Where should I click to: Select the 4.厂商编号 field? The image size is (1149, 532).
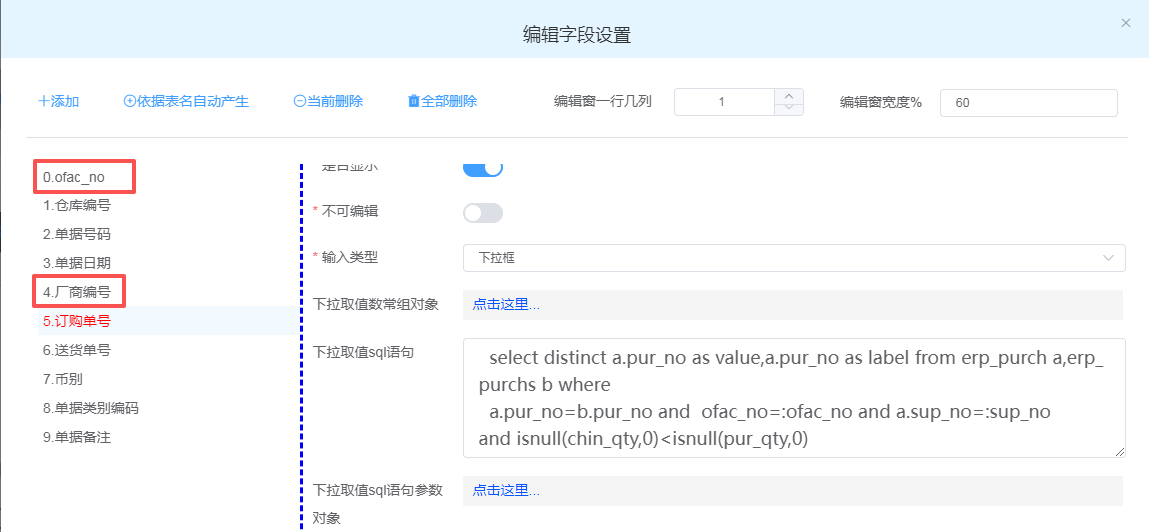76,293
